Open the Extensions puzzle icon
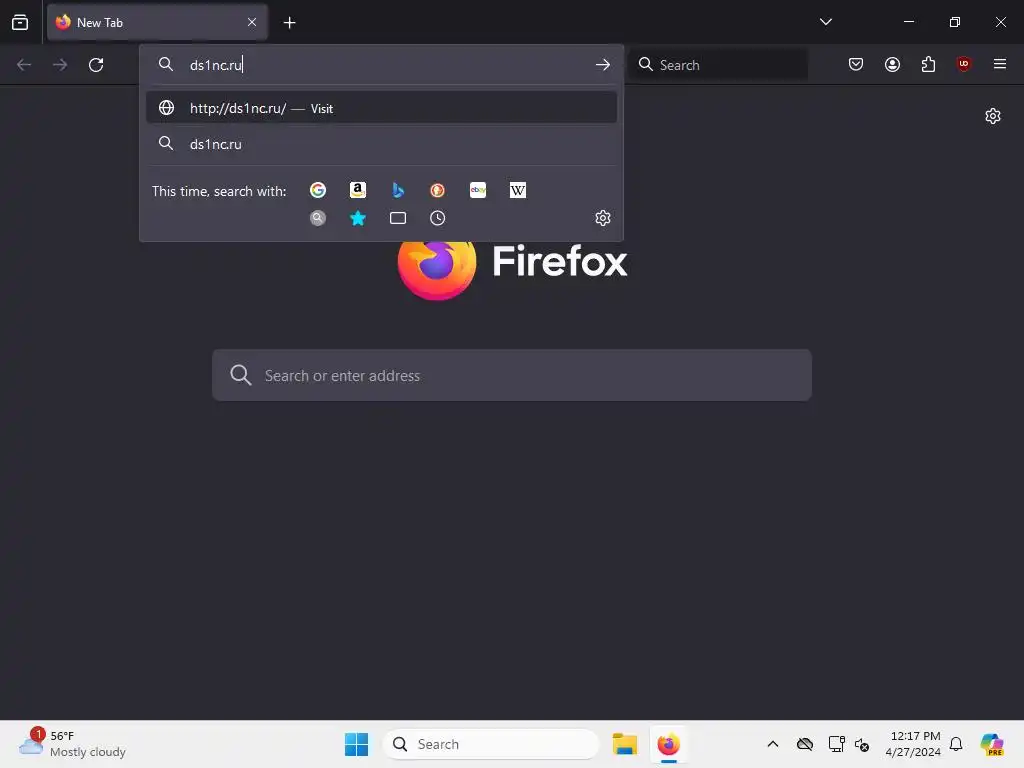This screenshot has height=768, width=1024. 928,64
